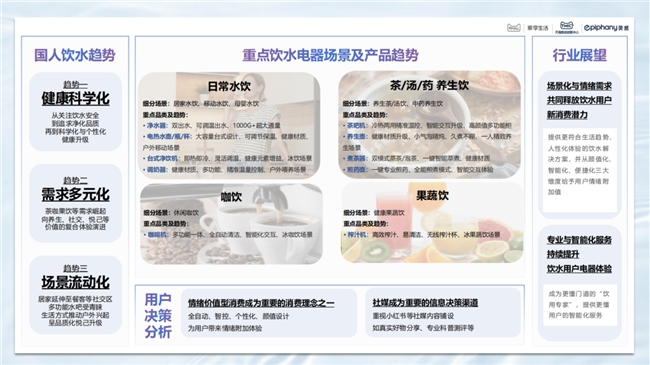Click the 行业展望 section heading

tap(580, 55)
